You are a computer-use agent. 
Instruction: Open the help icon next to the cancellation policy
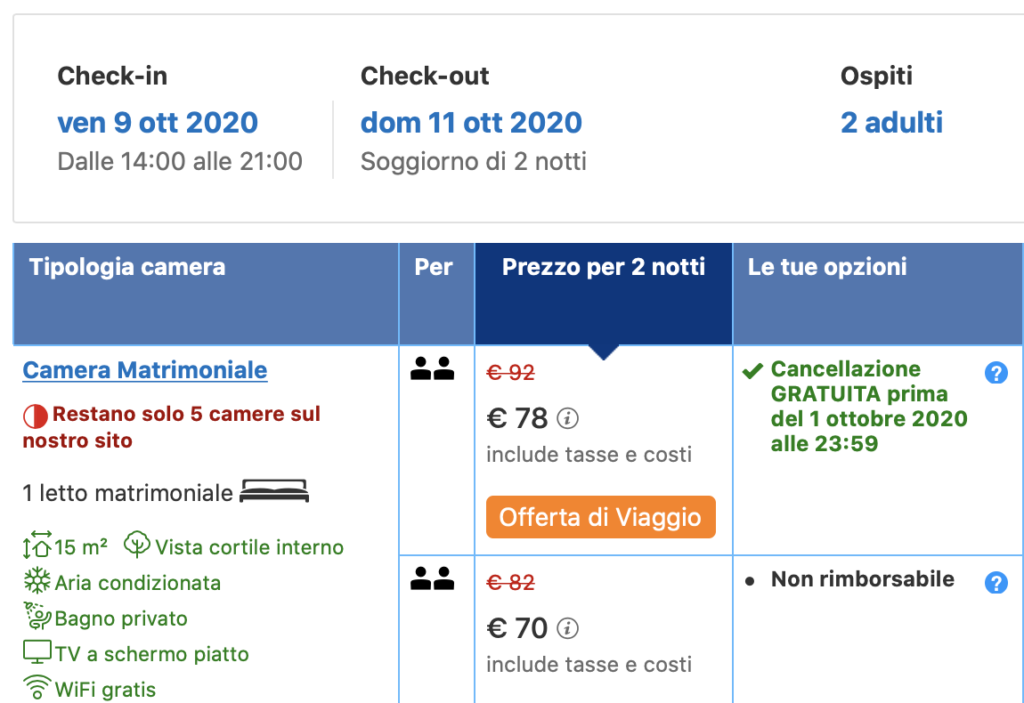(996, 372)
